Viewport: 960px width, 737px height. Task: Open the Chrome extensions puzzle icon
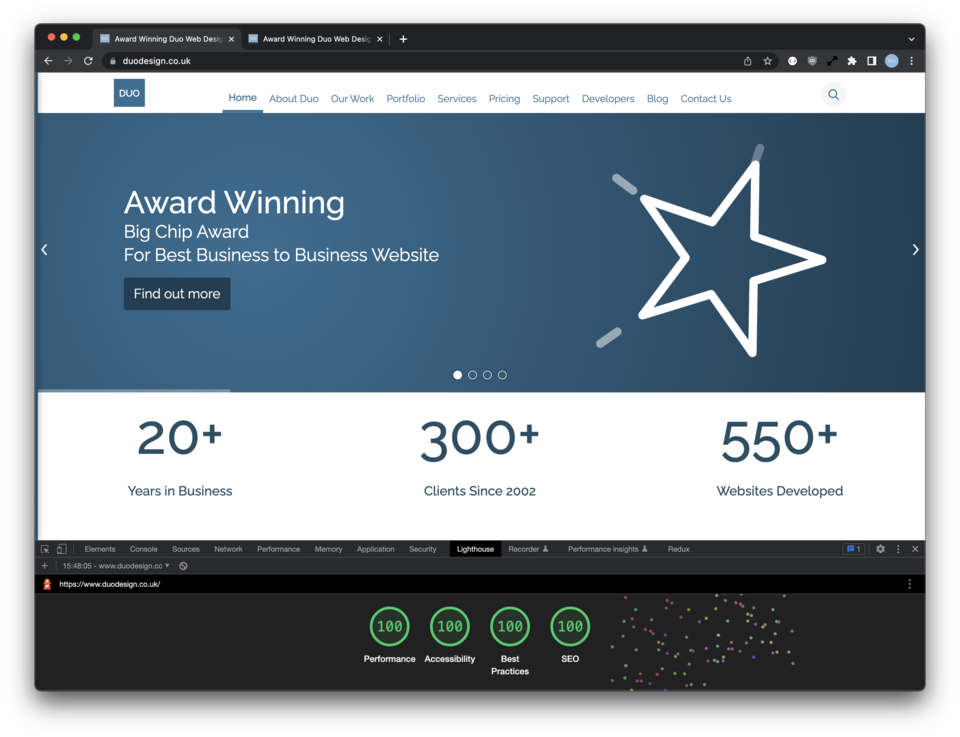pos(852,61)
